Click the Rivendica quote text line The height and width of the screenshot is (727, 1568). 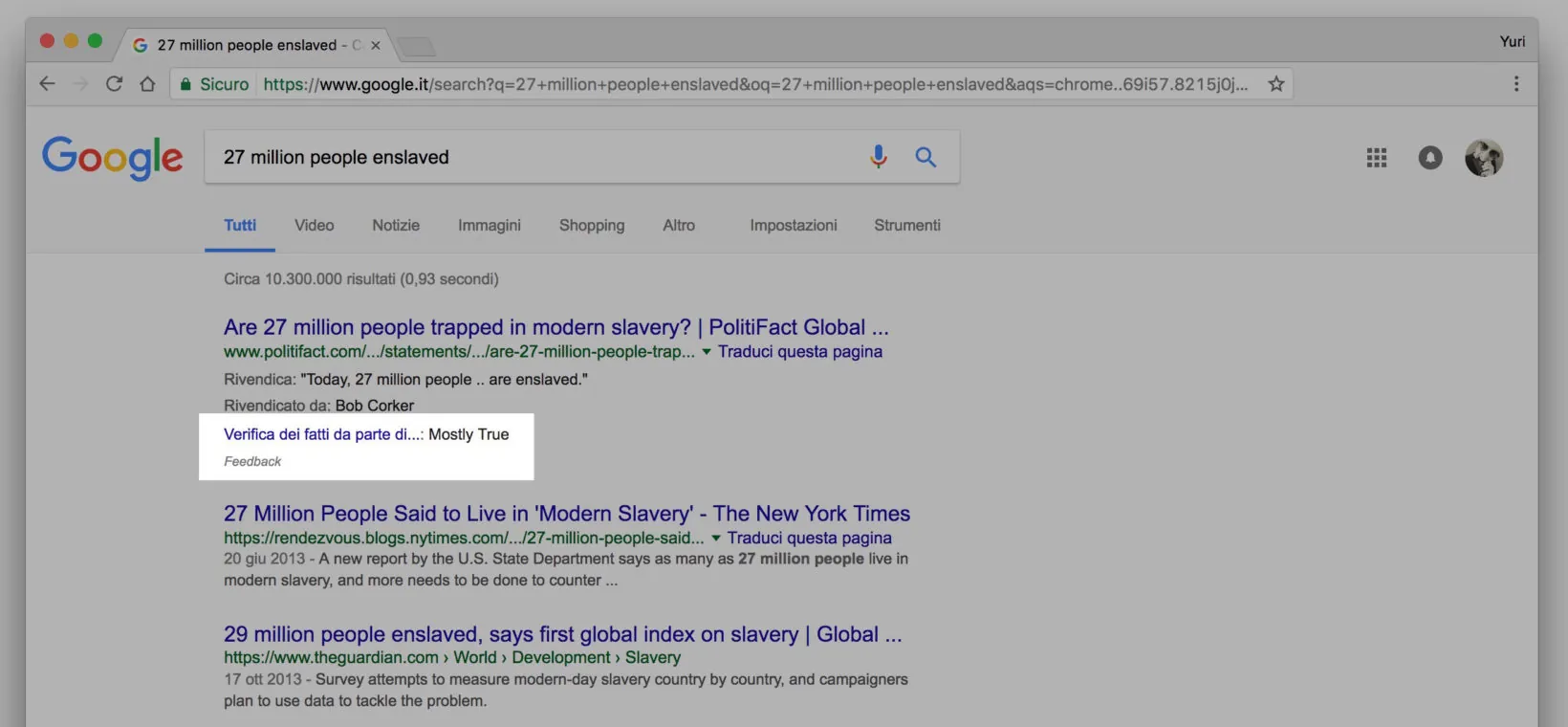406,380
